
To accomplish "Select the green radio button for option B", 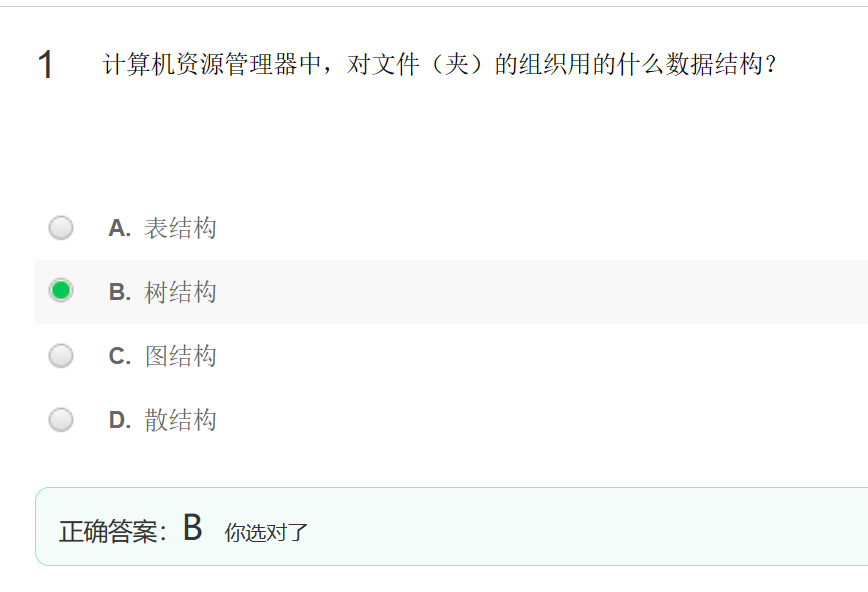I will tap(61, 290).
